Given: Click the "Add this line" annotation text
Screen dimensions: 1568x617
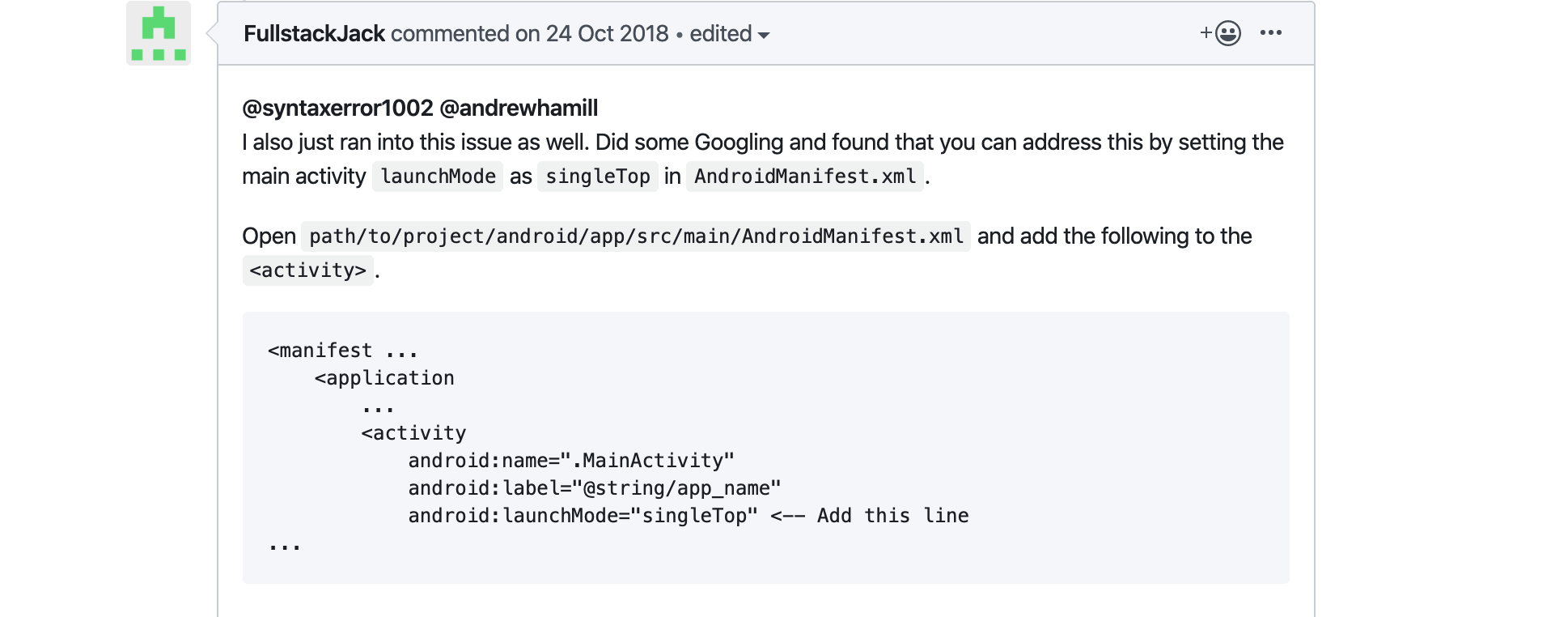Looking at the screenshot, I should click(892, 516).
